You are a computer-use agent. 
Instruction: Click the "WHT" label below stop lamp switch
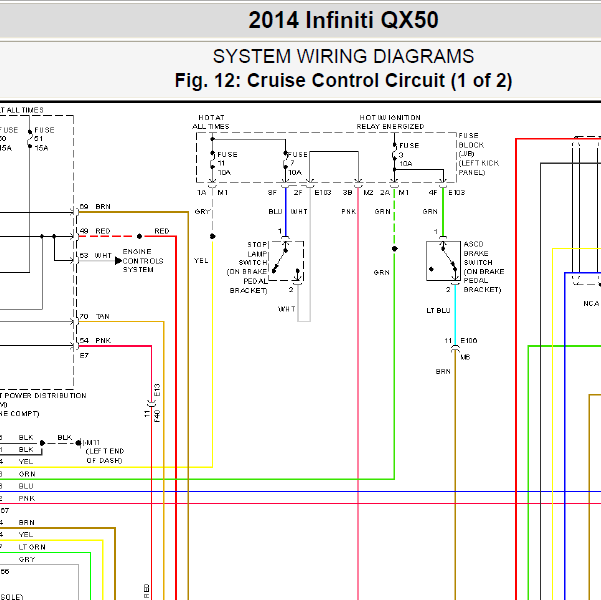(286, 309)
